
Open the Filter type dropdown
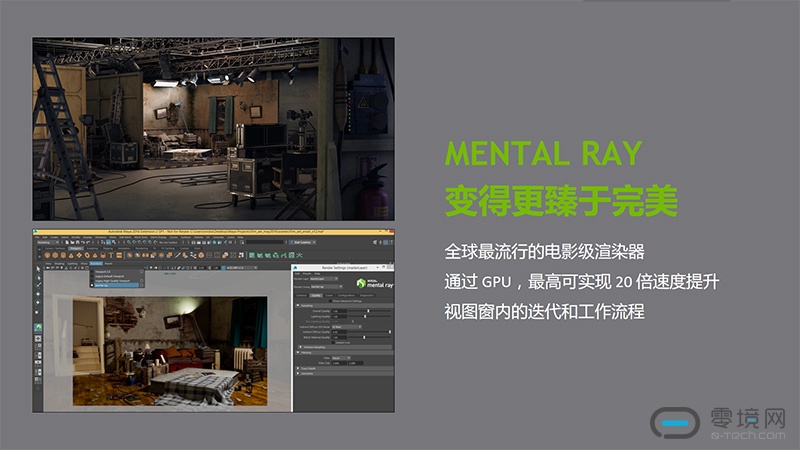(341, 358)
